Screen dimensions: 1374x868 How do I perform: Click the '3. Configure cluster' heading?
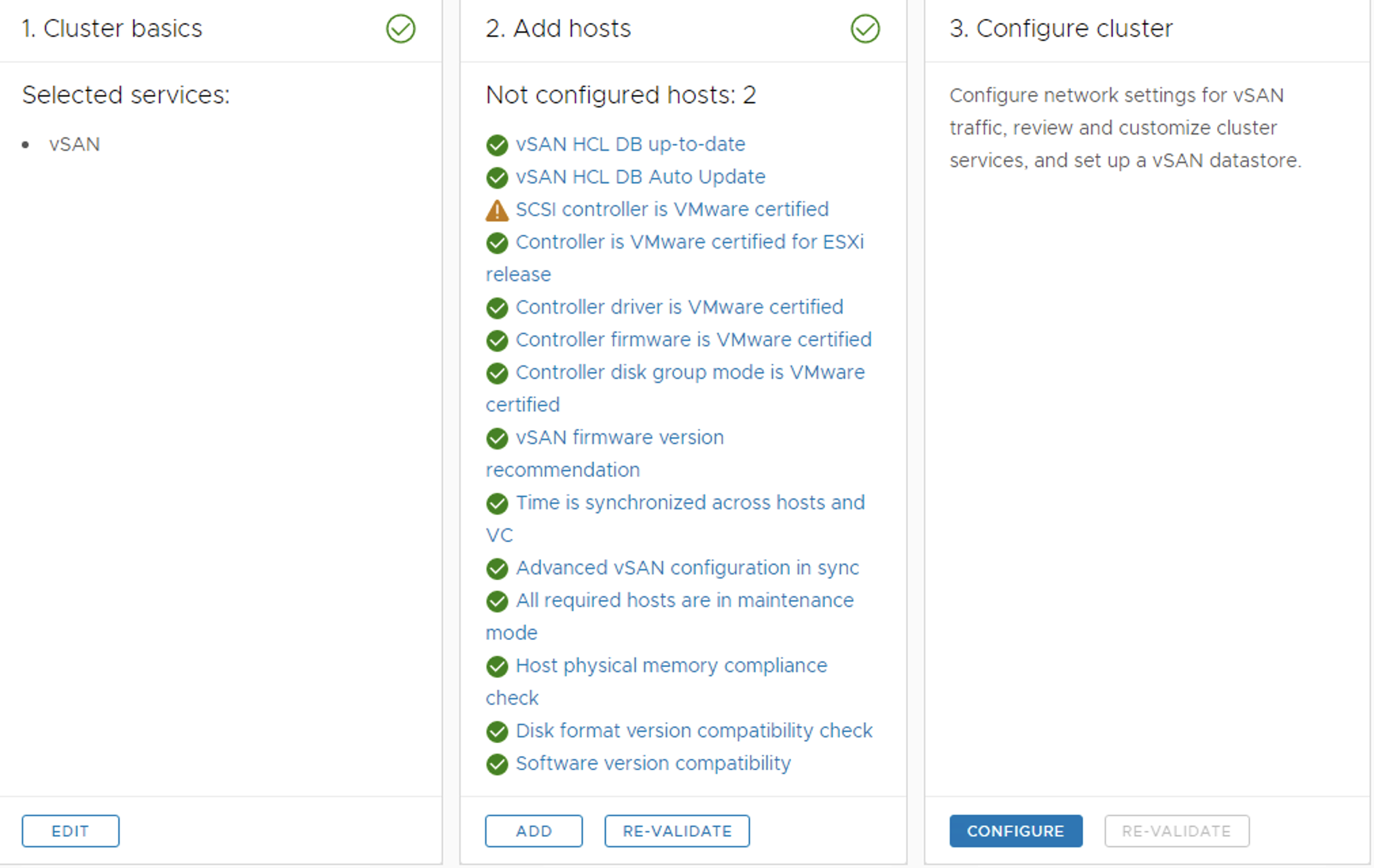1061,29
